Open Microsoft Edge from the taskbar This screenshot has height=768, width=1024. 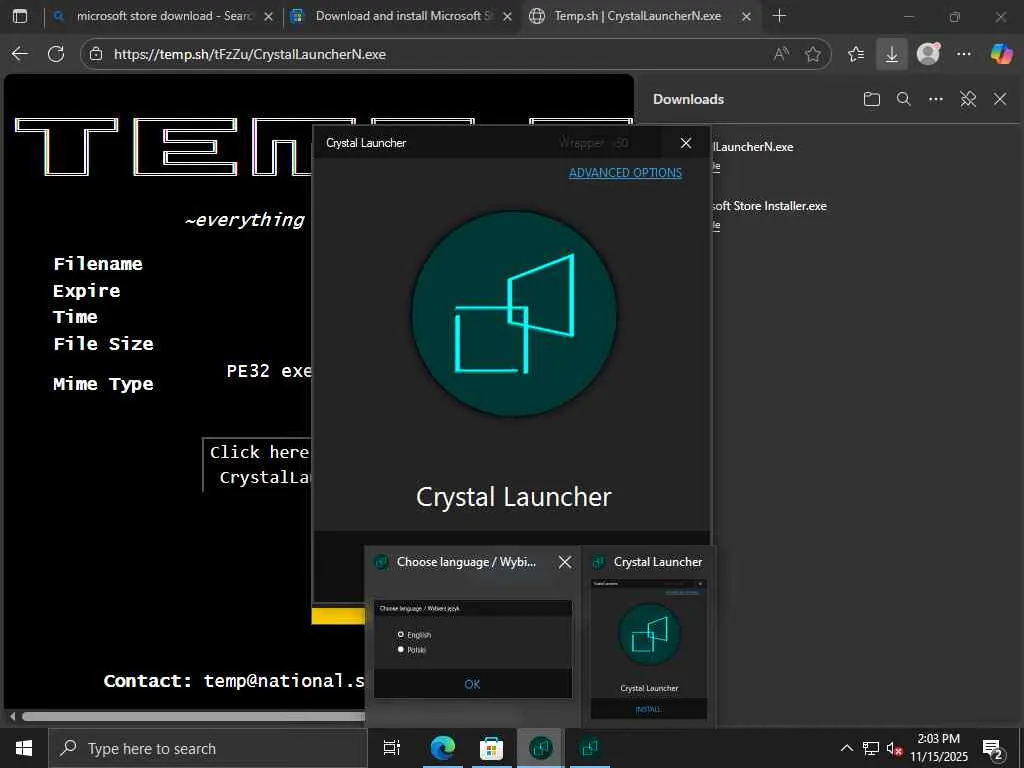click(x=443, y=748)
